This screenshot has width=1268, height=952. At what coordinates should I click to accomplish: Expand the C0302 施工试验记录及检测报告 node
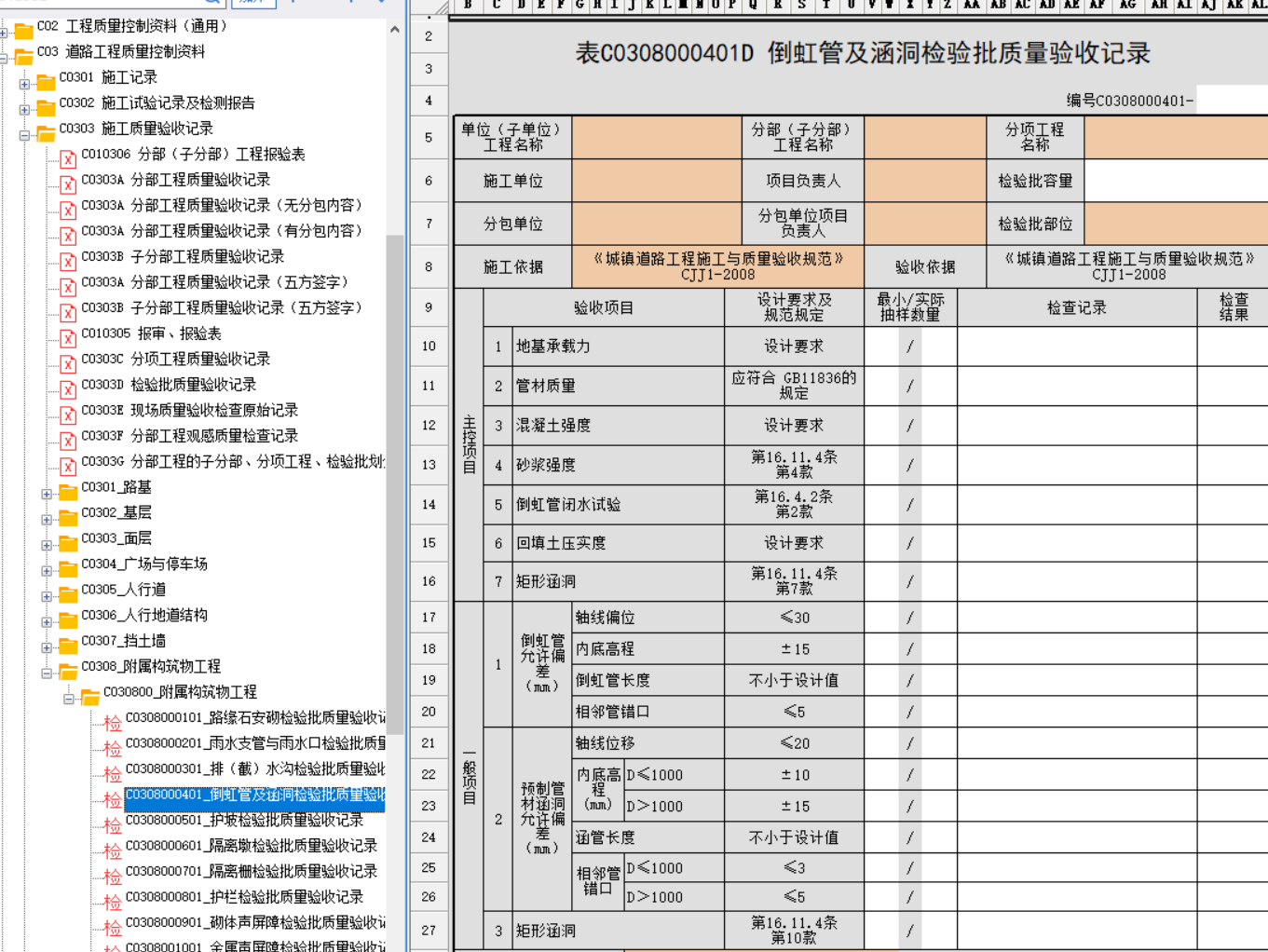(x=24, y=110)
